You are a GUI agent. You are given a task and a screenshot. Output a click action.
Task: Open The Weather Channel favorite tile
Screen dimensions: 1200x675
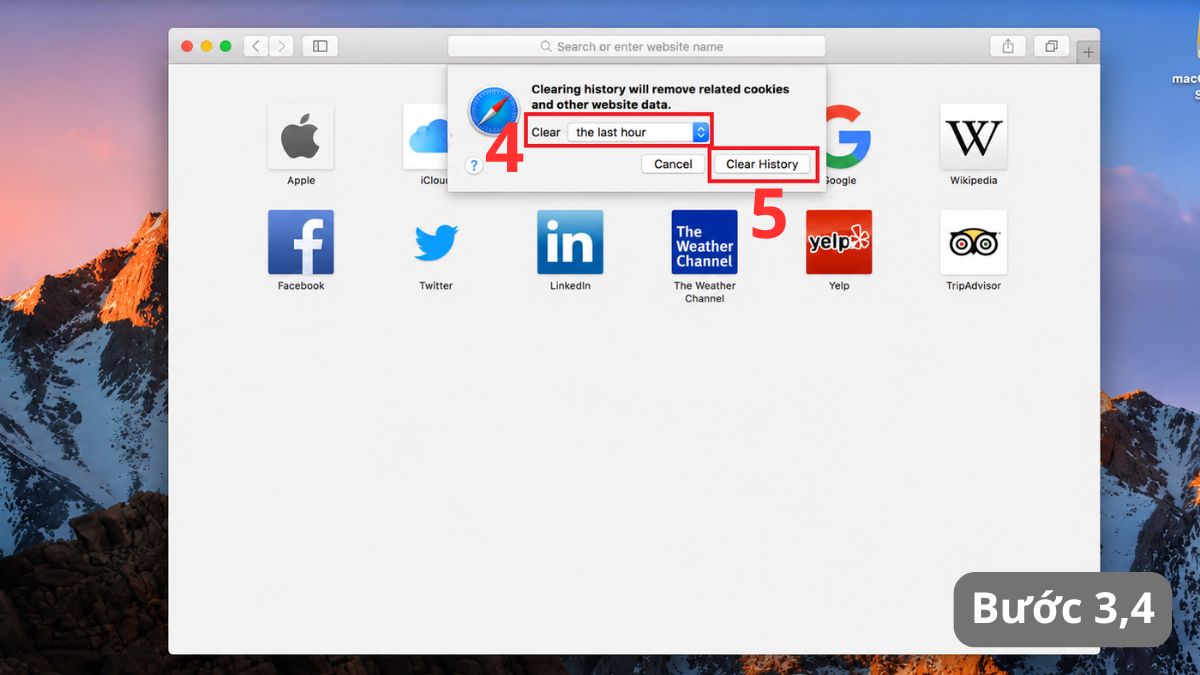click(704, 242)
